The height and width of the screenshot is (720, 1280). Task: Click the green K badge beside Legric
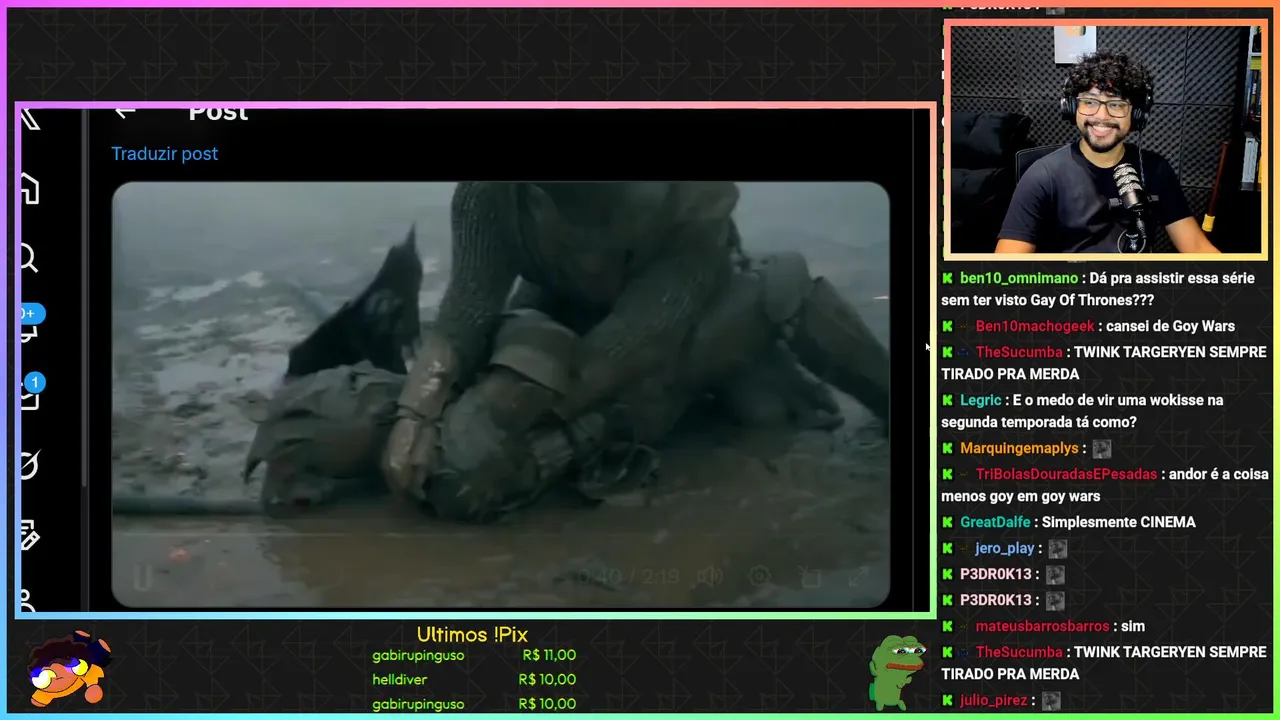(x=947, y=400)
